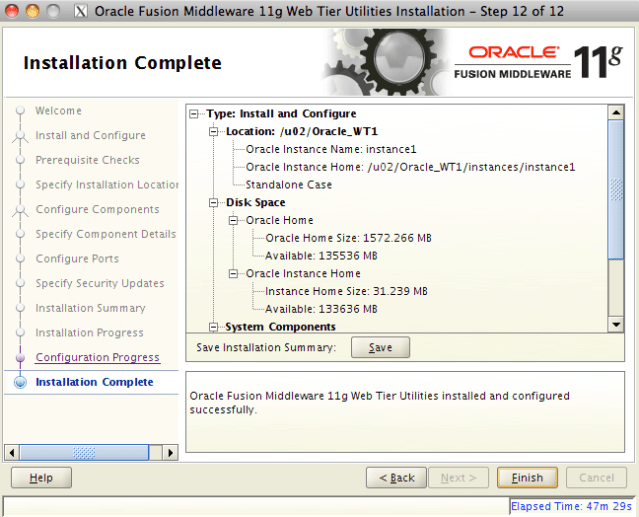The width and height of the screenshot is (639, 517).
Task: Click the Finish button
Action: (534, 478)
